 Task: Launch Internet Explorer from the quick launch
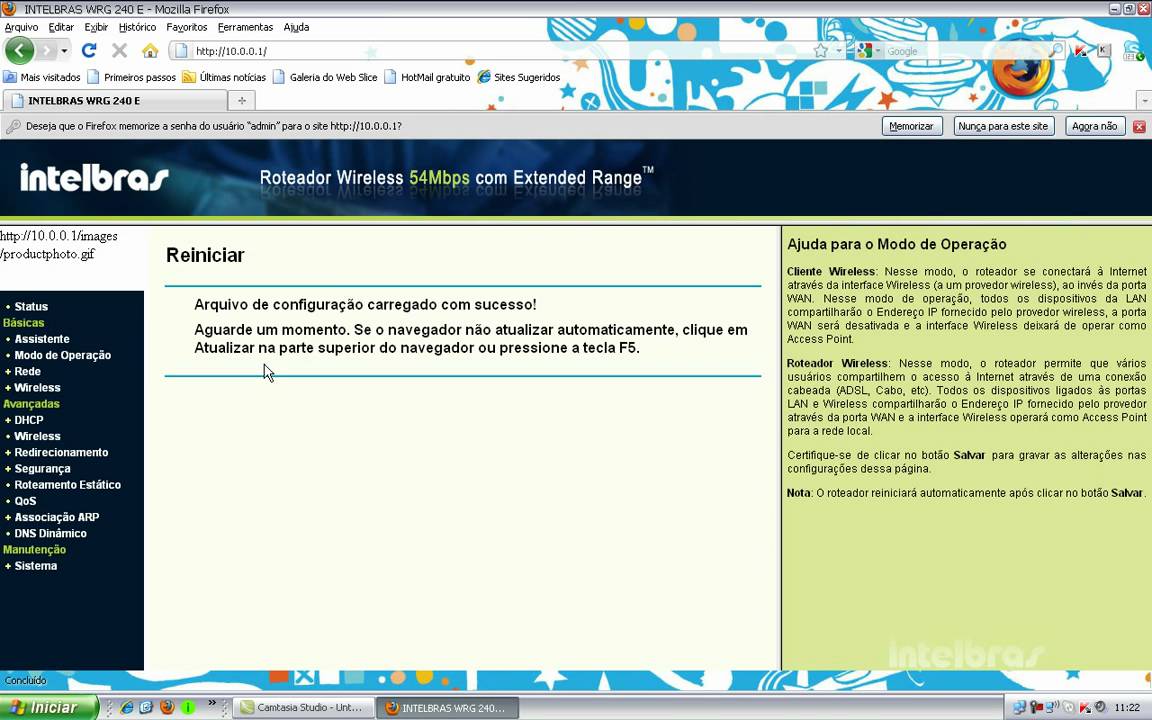pos(126,708)
